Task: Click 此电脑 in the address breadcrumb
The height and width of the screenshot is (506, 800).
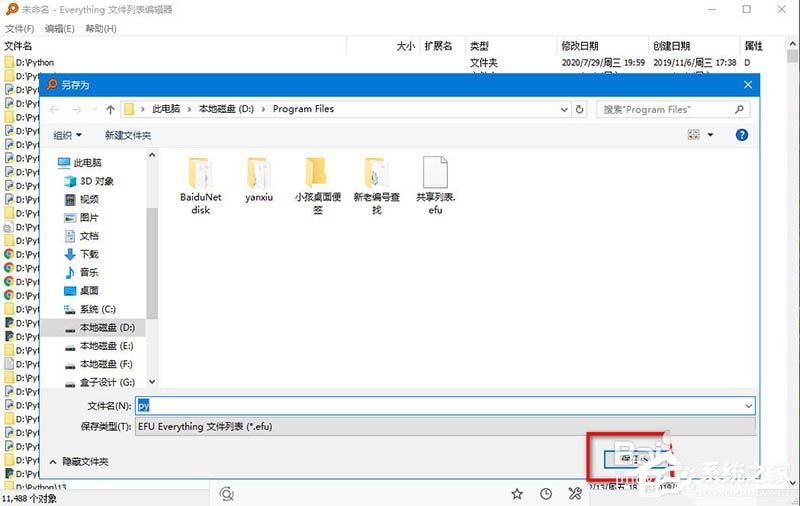Action: (166, 109)
